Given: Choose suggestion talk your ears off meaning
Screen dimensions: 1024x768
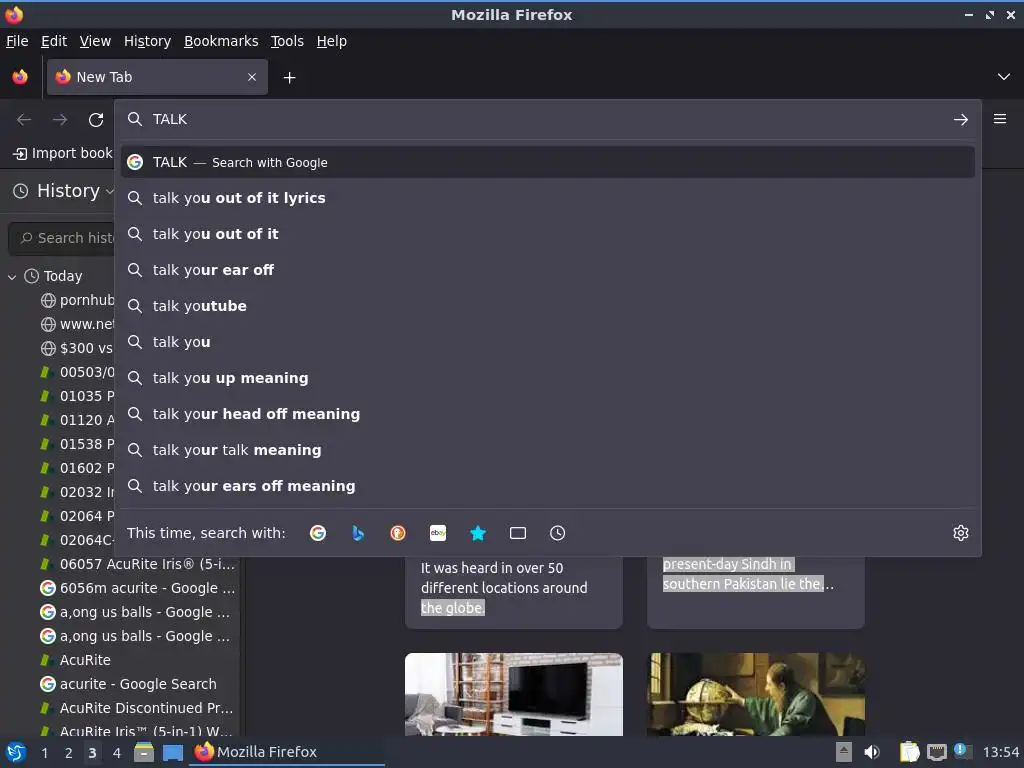Looking at the screenshot, I should click(547, 485).
